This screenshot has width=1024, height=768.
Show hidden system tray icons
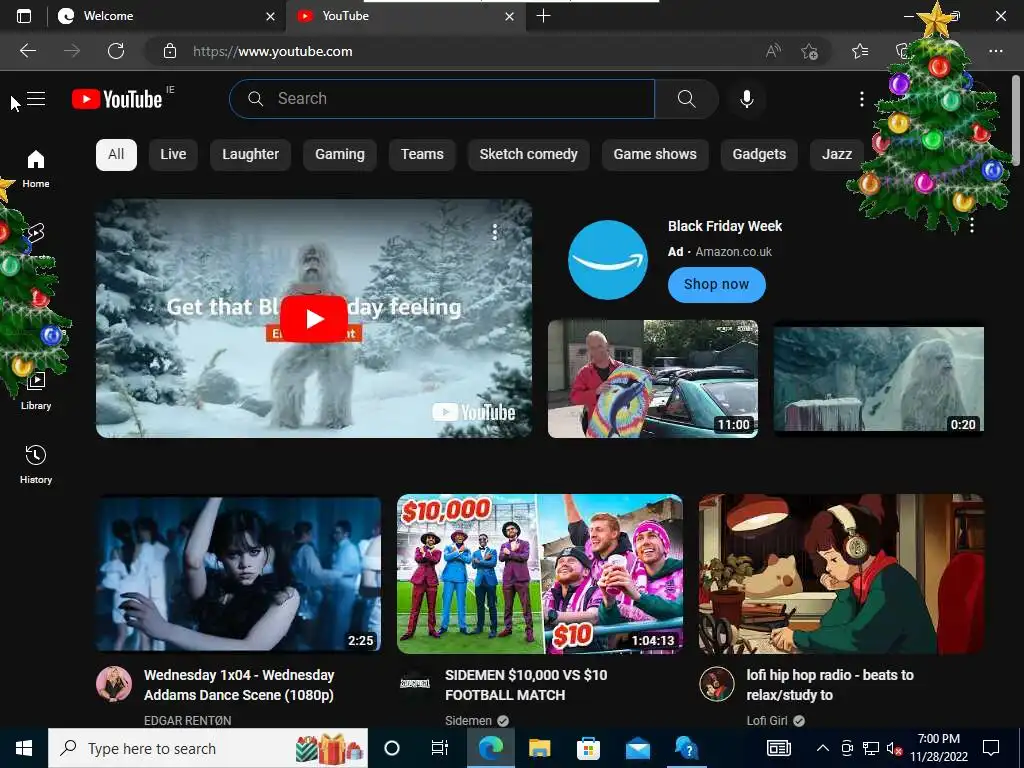click(x=823, y=748)
